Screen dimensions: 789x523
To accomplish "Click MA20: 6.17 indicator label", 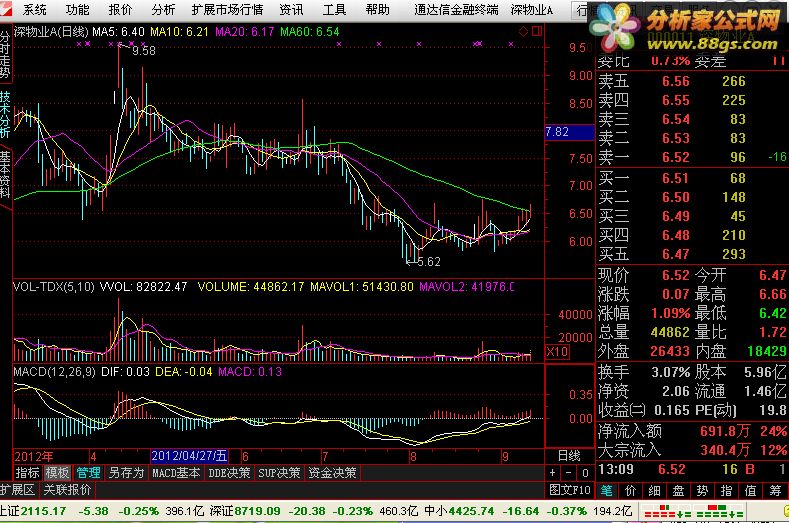I will (245, 32).
